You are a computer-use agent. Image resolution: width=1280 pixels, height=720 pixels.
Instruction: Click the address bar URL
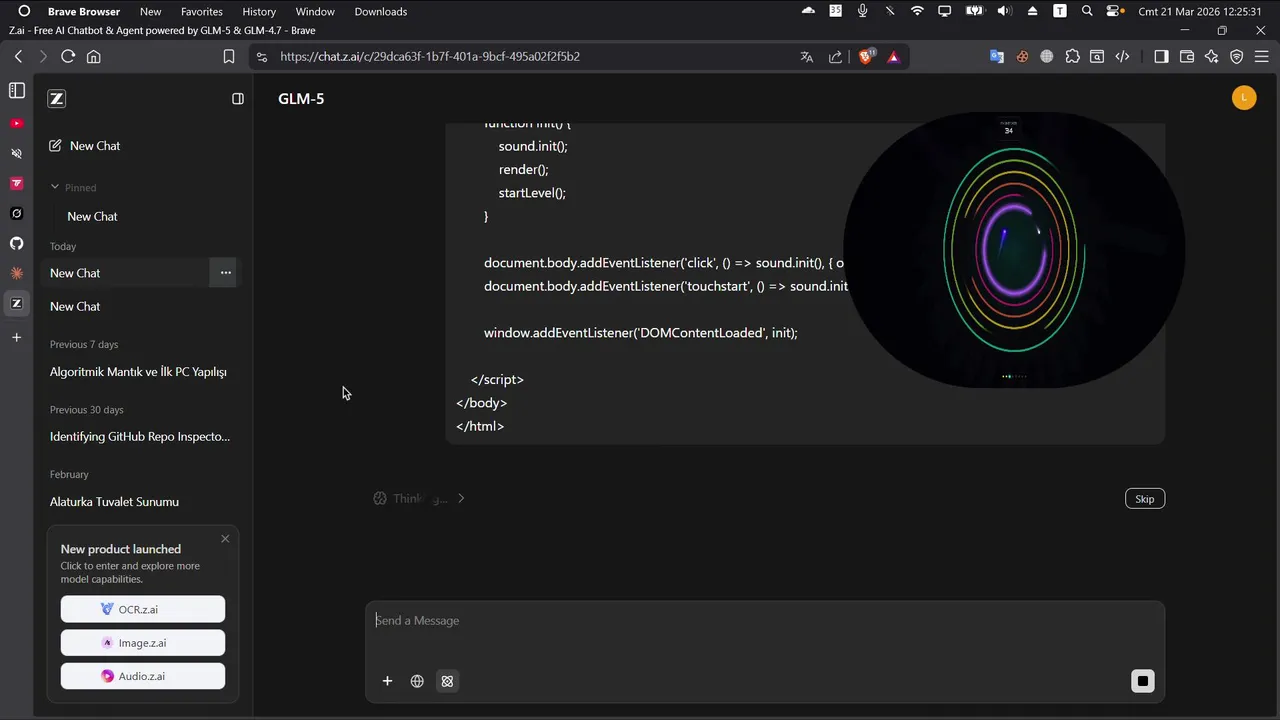(430, 57)
